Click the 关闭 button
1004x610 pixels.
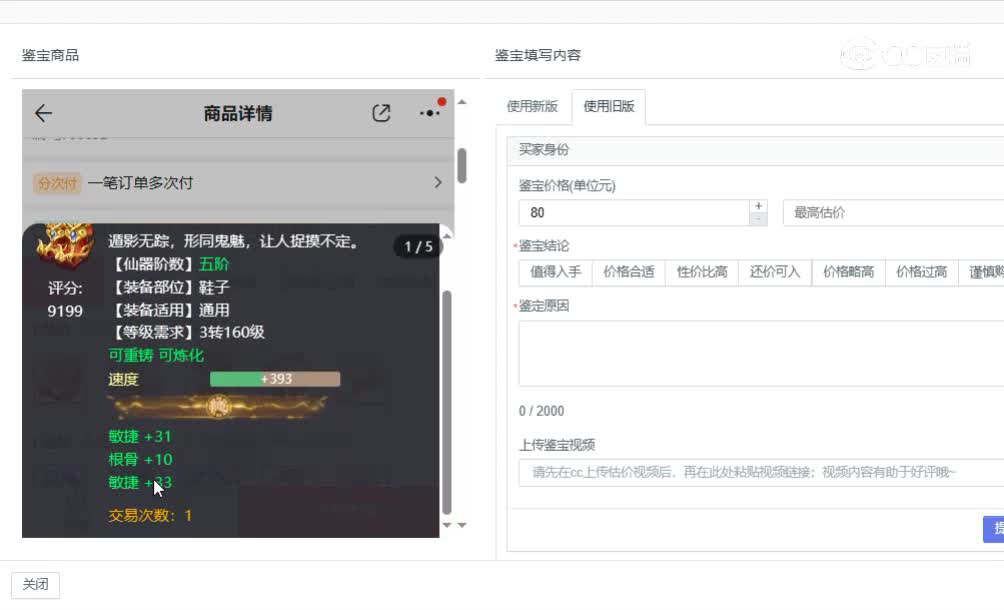pos(35,584)
